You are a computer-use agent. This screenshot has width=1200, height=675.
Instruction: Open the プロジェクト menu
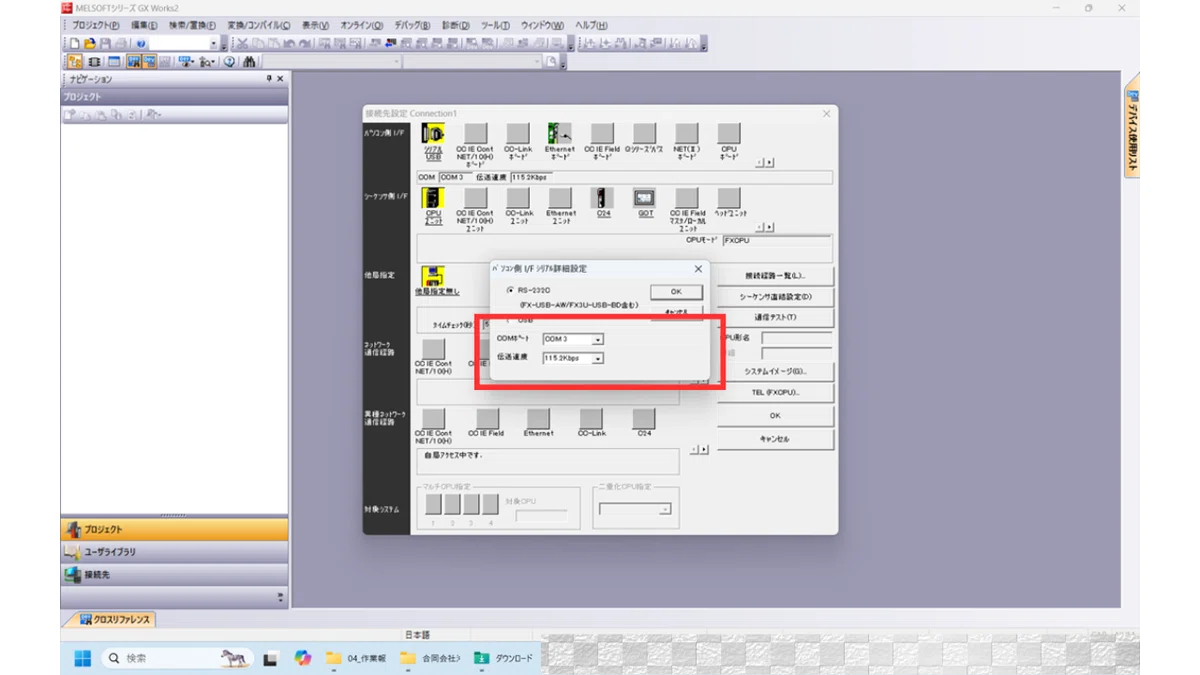tap(96, 25)
